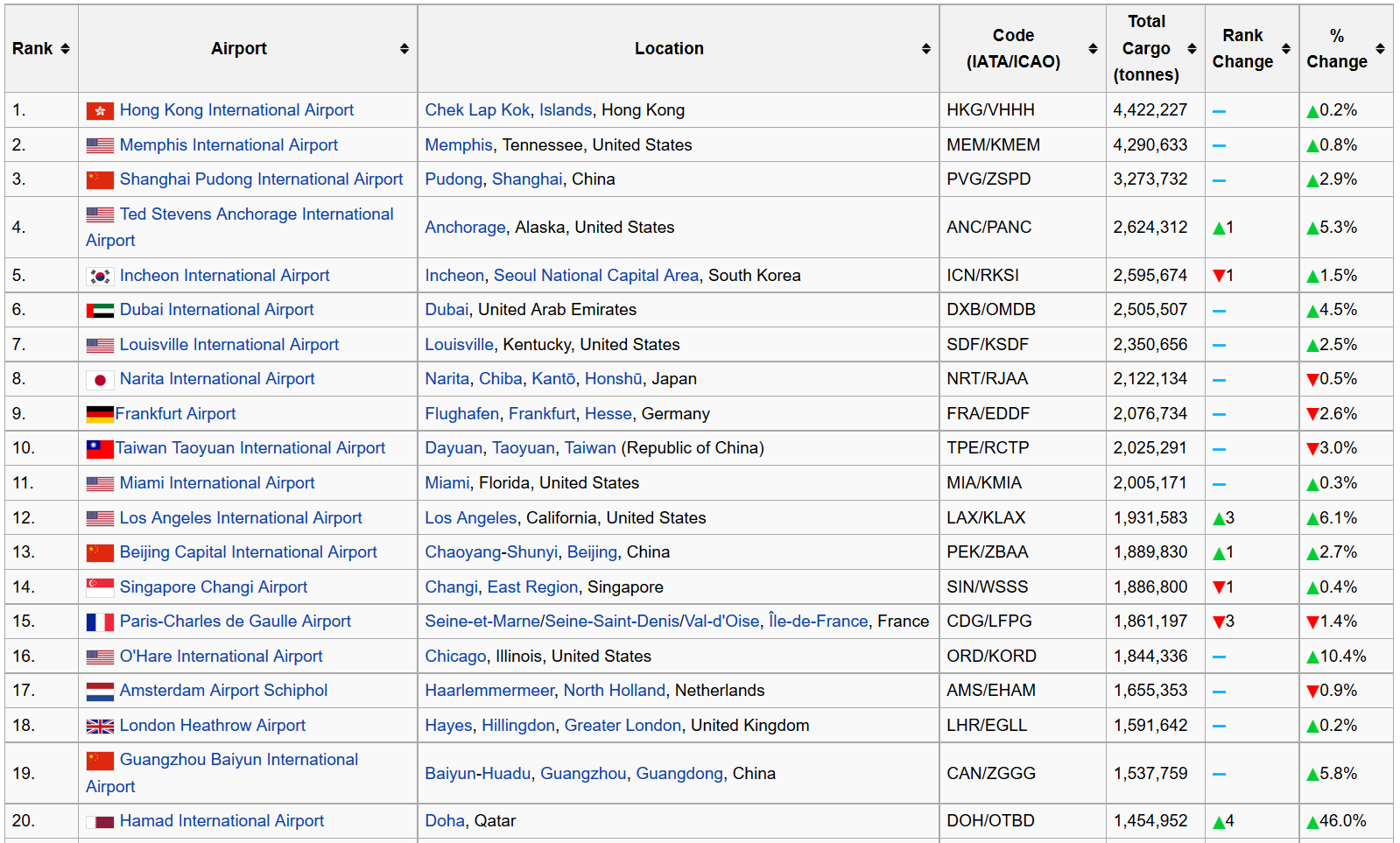Open Taiwan Taoyuan International Airport link
The image size is (1400, 843).
[250, 448]
